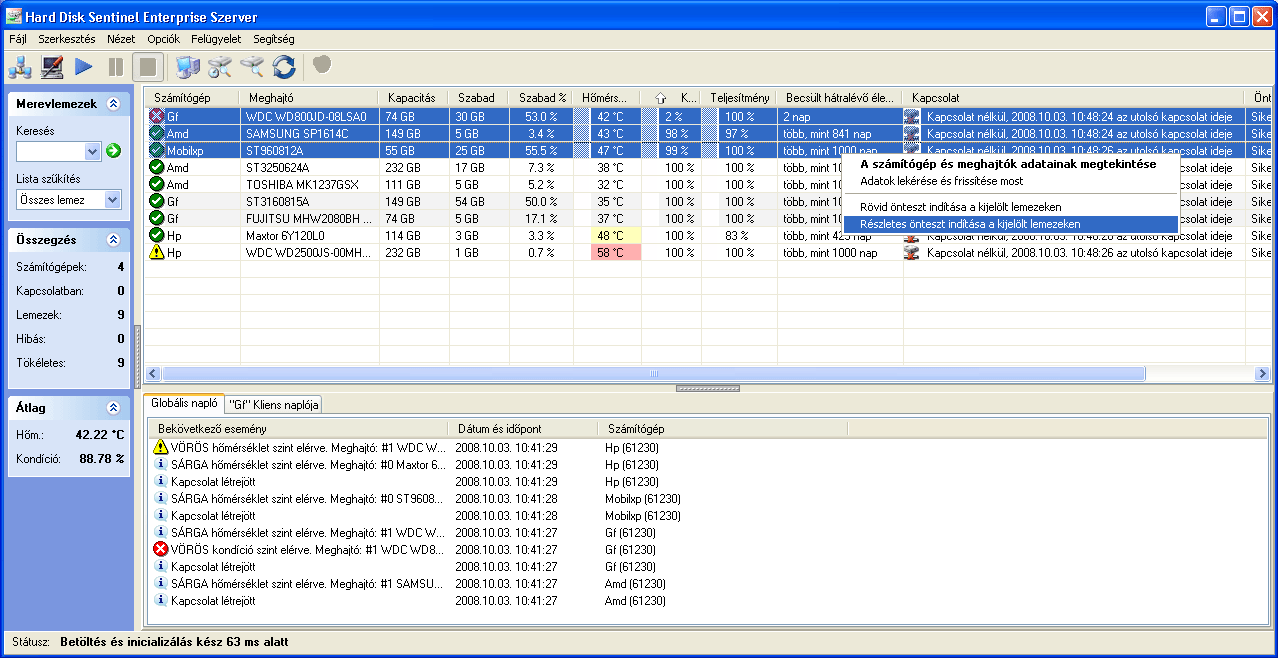Click the computers toolbar icon

187,67
